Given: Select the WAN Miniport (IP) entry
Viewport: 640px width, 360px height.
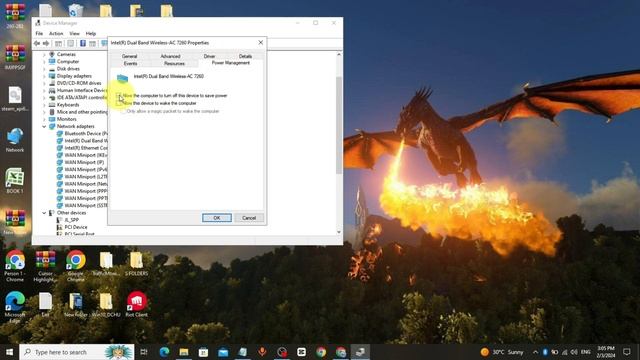Looking at the screenshot, I should coord(80,162).
